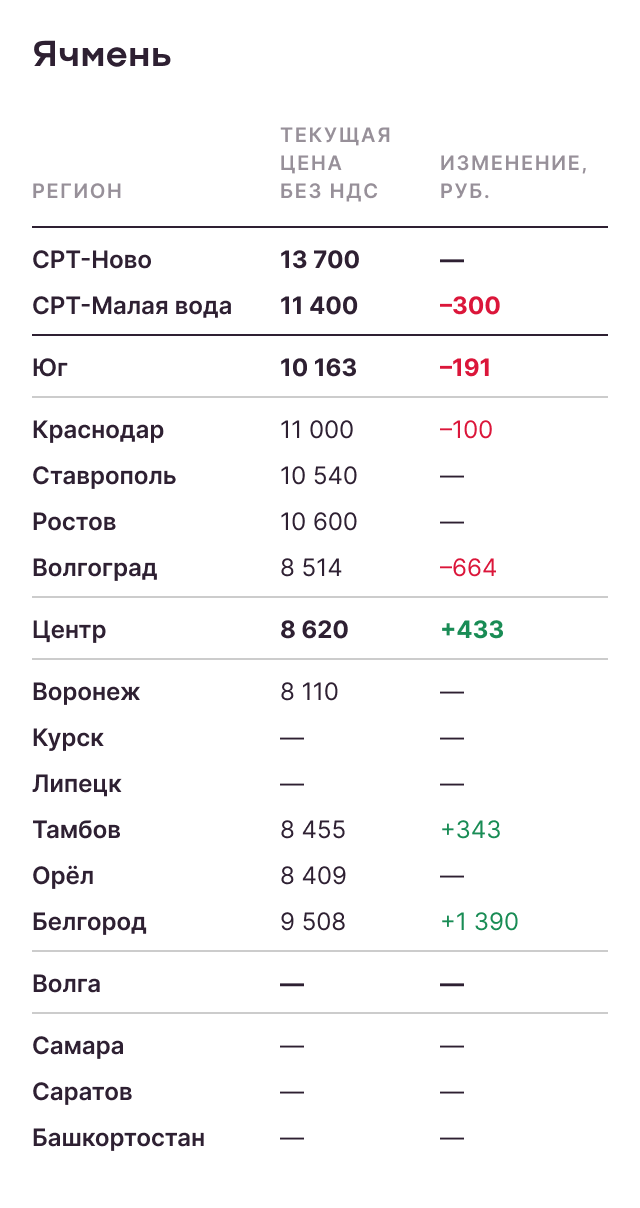
Task: Select the Ростов region name
Action: [x=74, y=522]
